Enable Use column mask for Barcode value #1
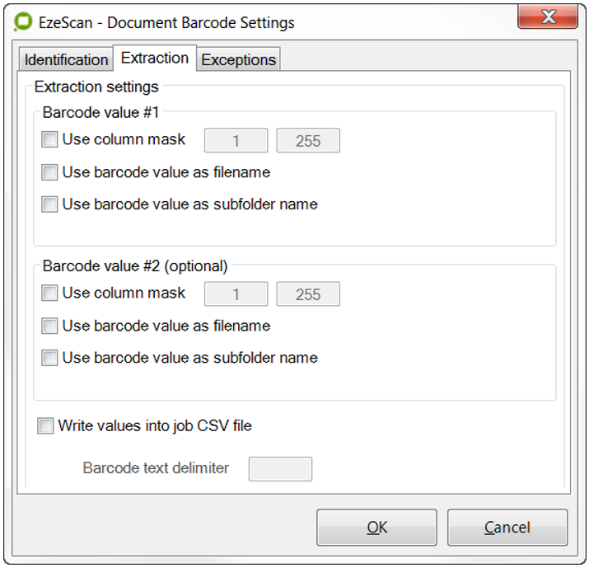 pyautogui.click(x=50, y=139)
